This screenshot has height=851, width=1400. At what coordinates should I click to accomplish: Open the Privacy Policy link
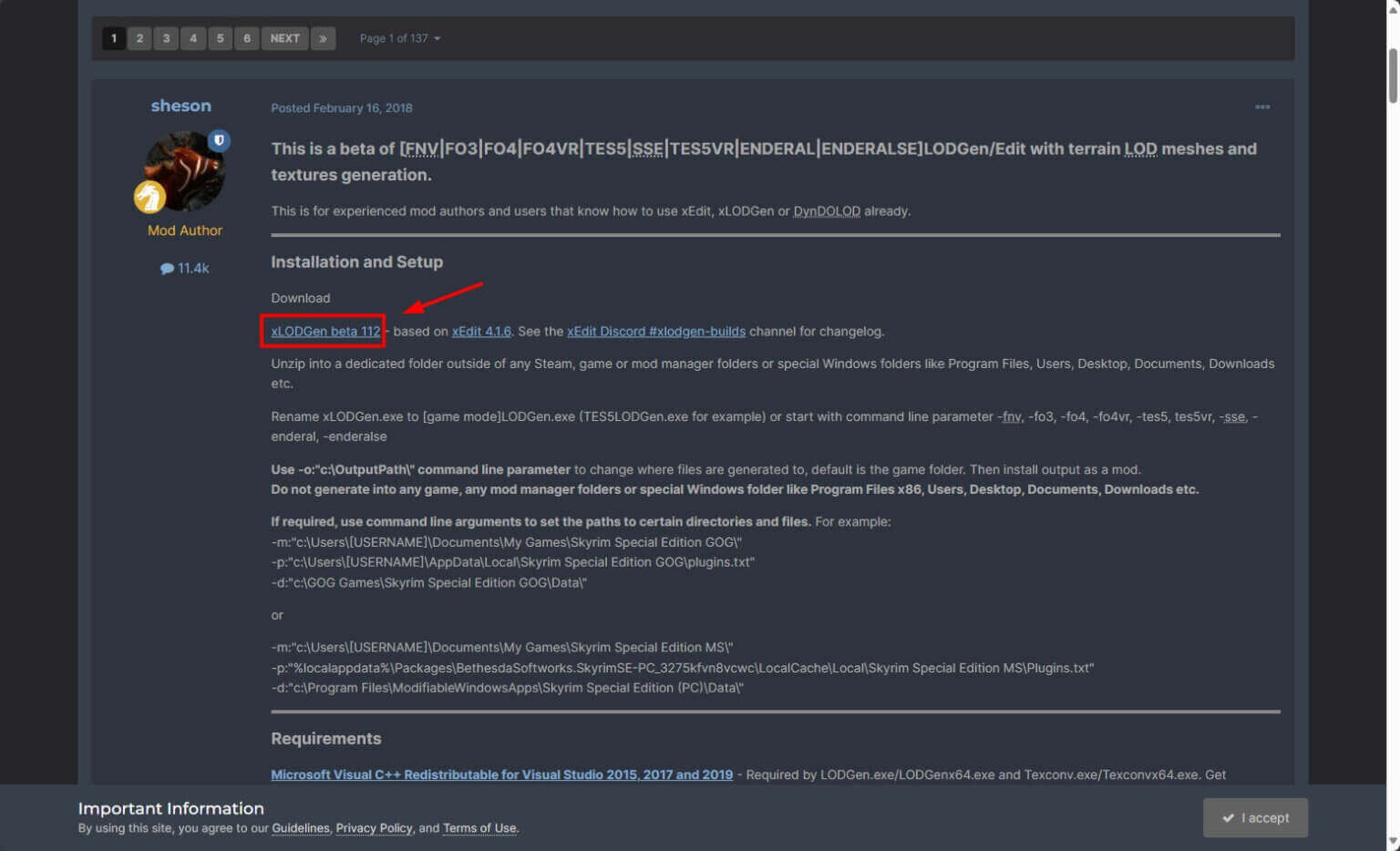click(374, 828)
